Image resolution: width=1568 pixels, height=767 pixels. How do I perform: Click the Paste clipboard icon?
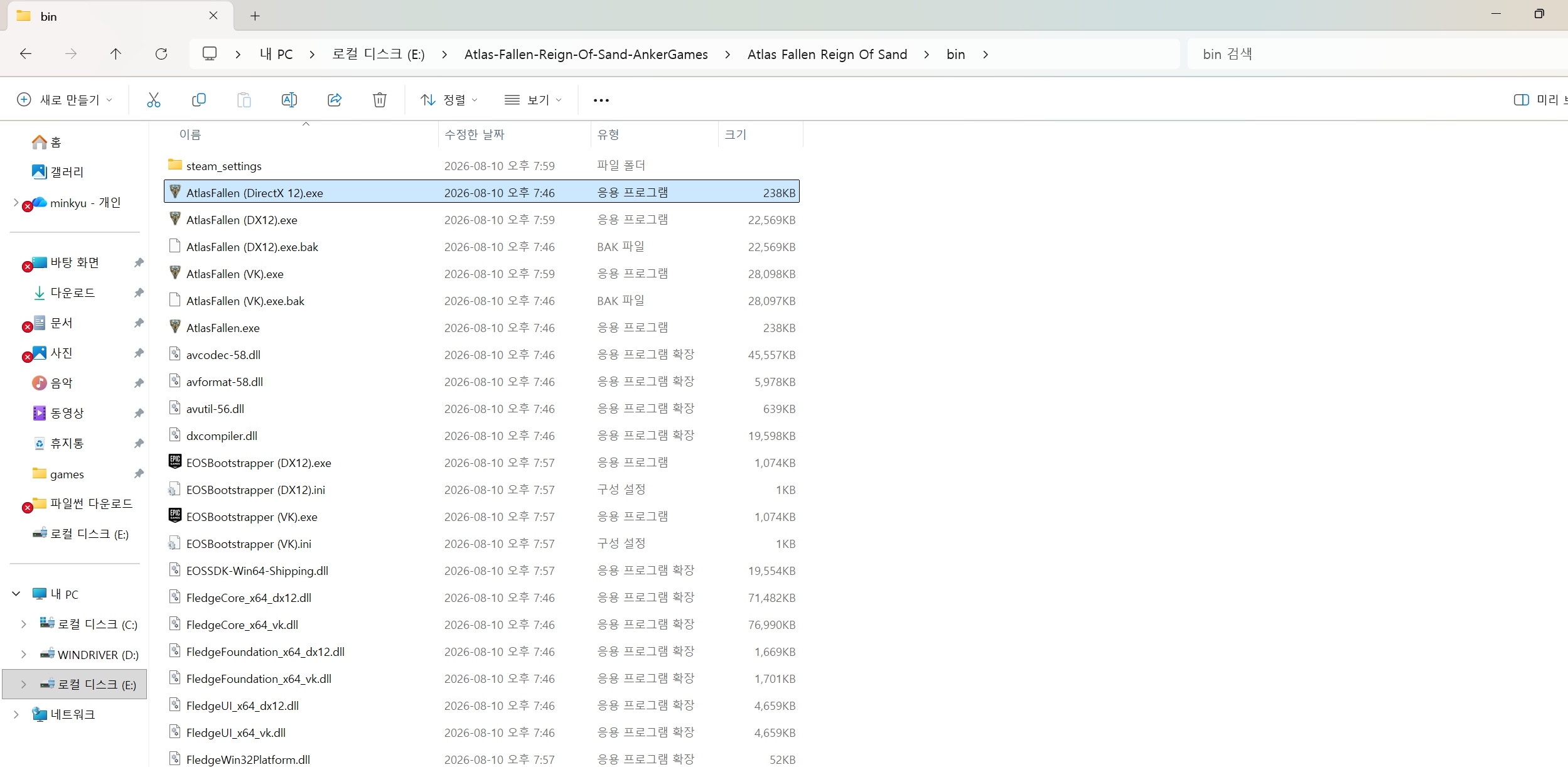(x=244, y=100)
